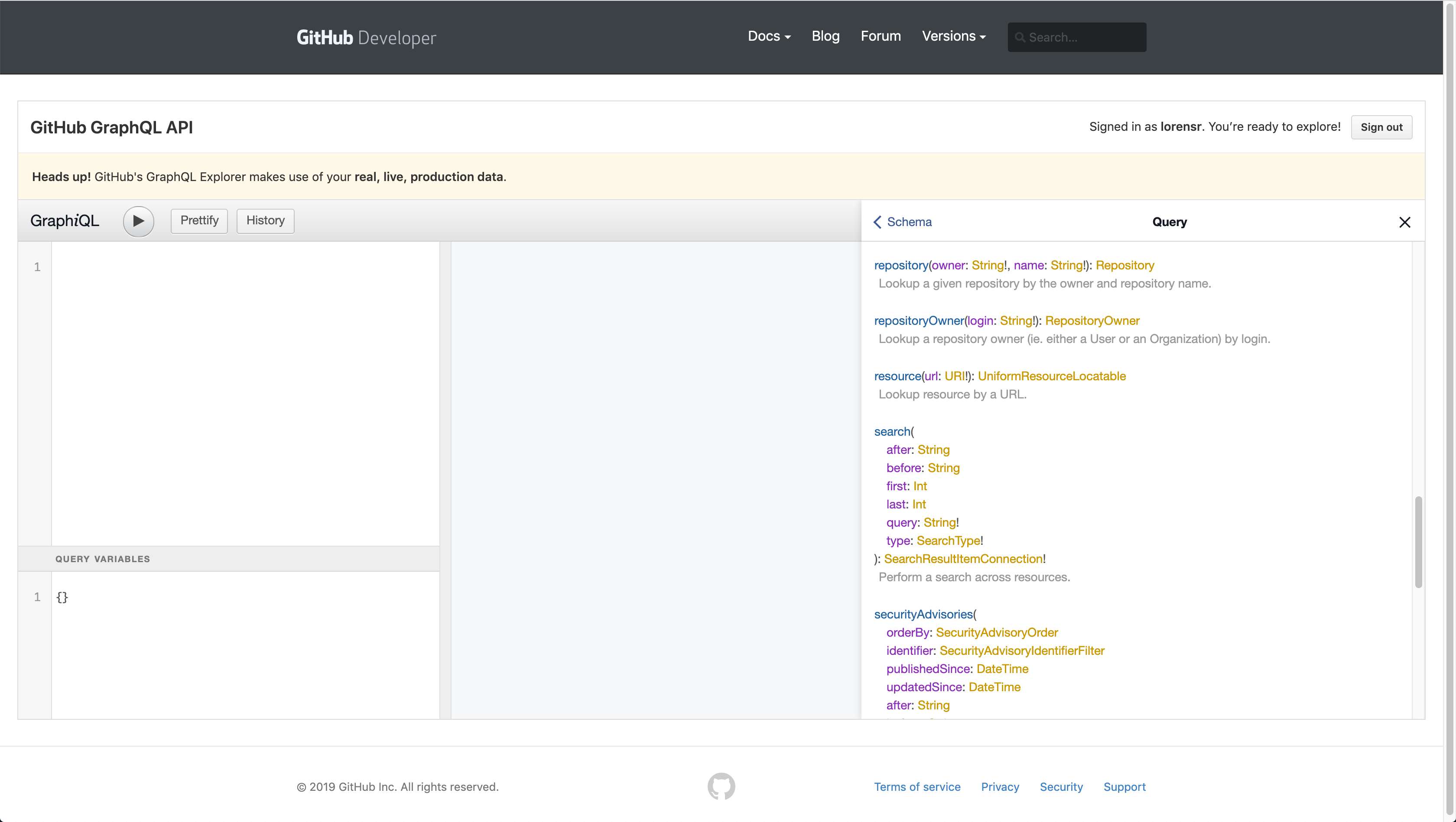Go to the Blog page
This screenshot has height=822, width=1456.
point(825,36)
